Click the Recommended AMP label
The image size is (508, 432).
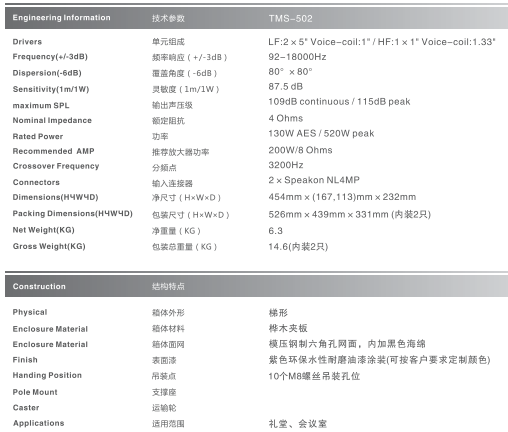tap(53, 151)
